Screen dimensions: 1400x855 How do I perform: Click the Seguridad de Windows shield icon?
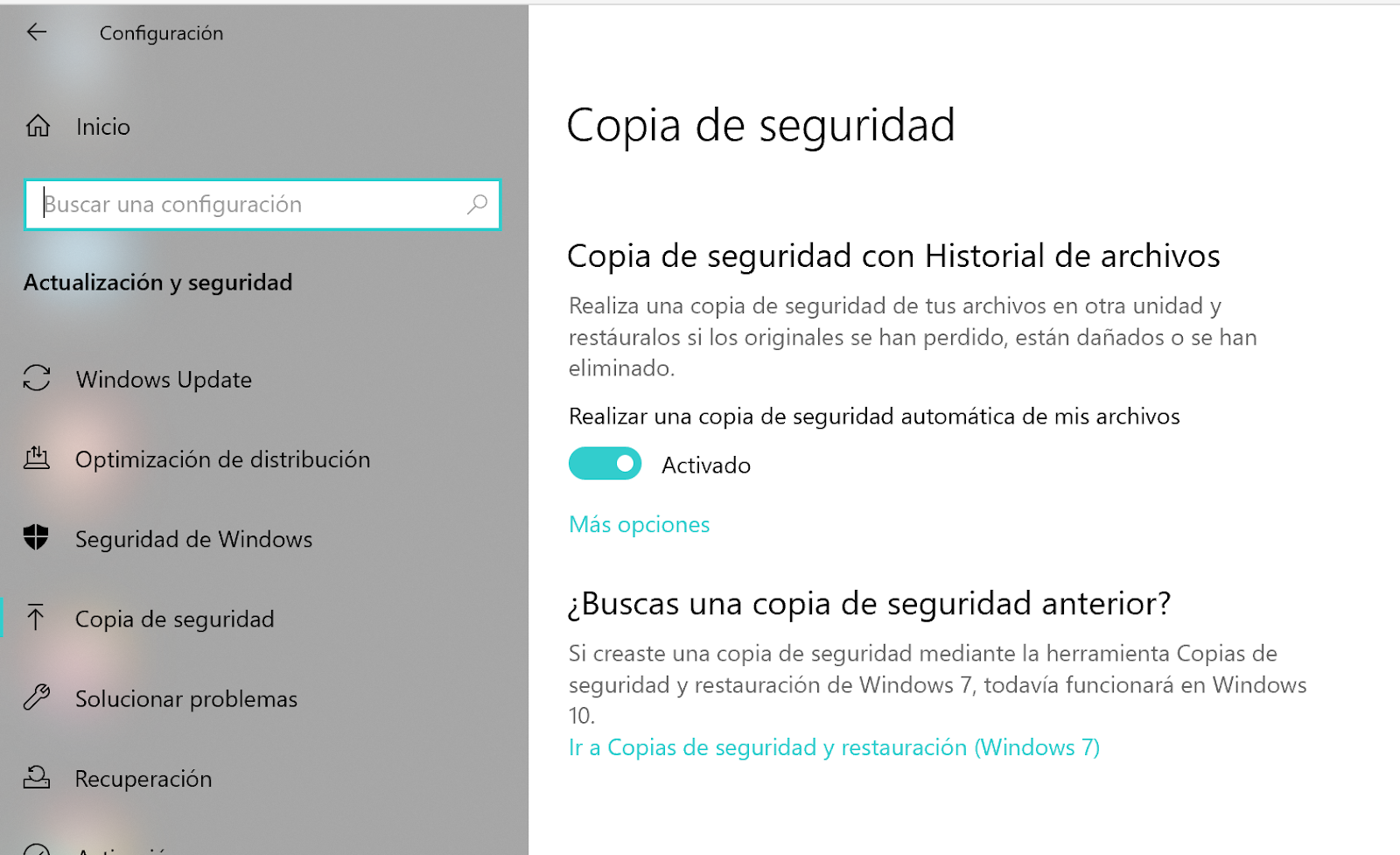tap(36, 539)
